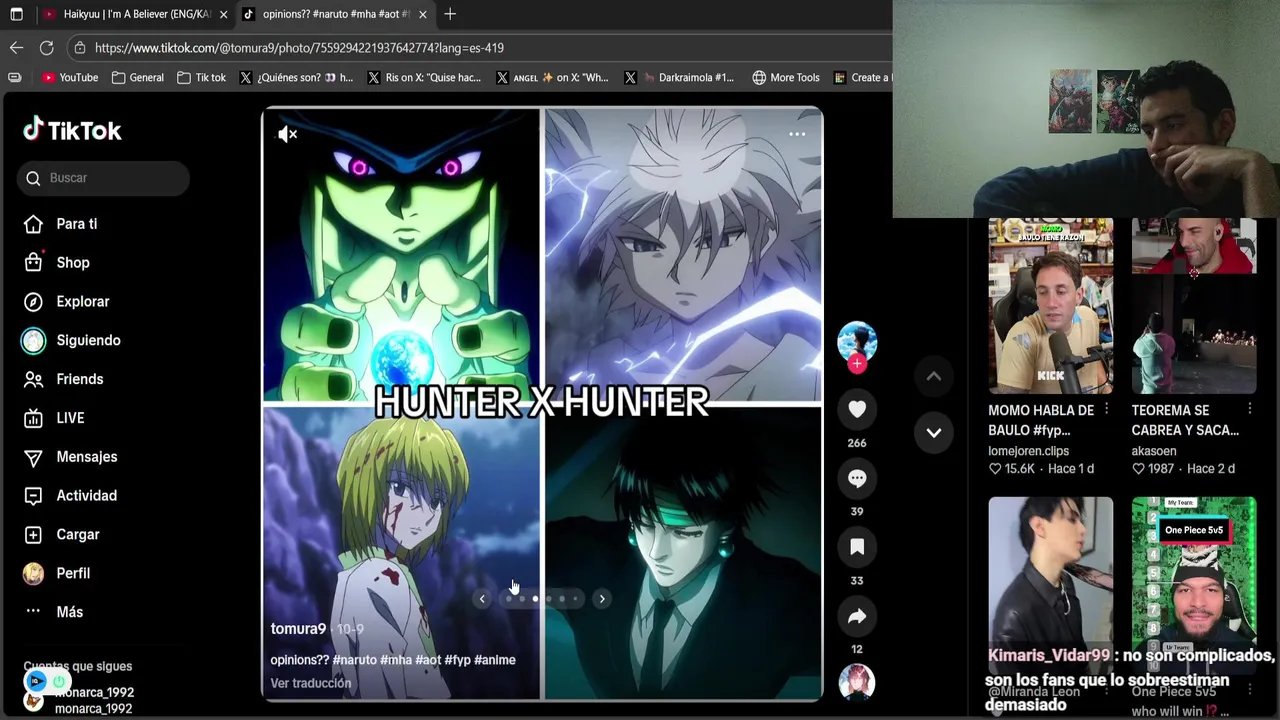Click the TikTok URL in the address bar
This screenshot has width=1280, height=720.
[x=299, y=48]
